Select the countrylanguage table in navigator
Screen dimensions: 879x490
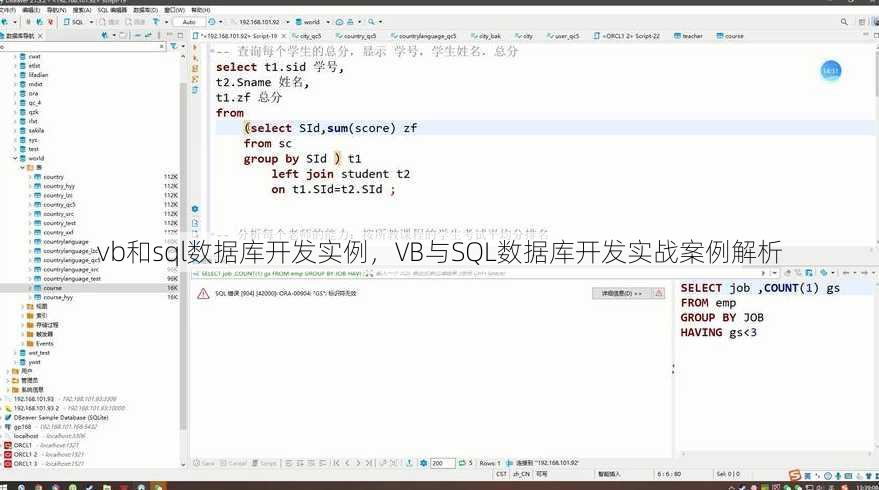66,242
